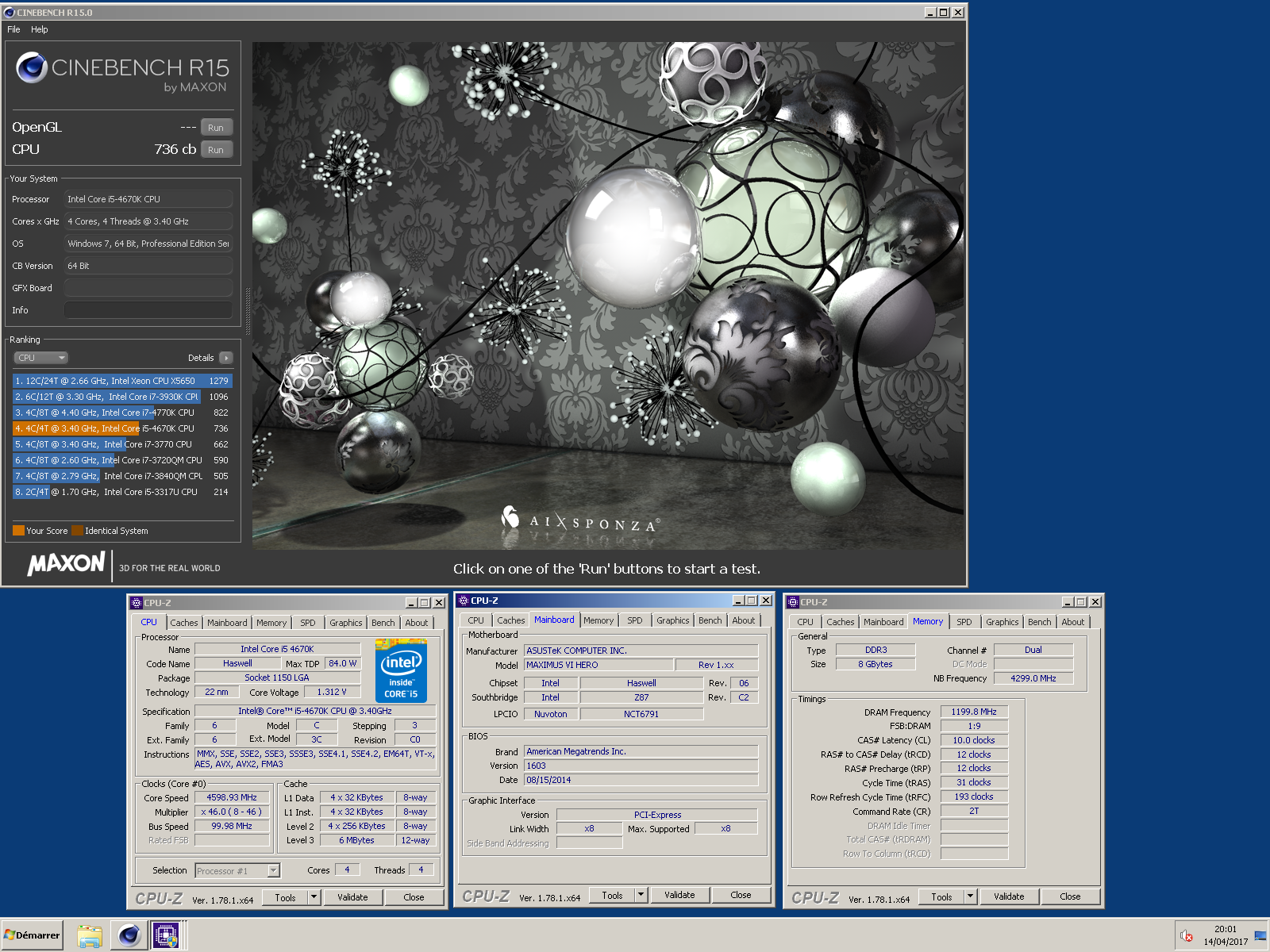
Task: Expand Tools dropdown arrow in right CPU-Z
Action: pyautogui.click(x=970, y=896)
